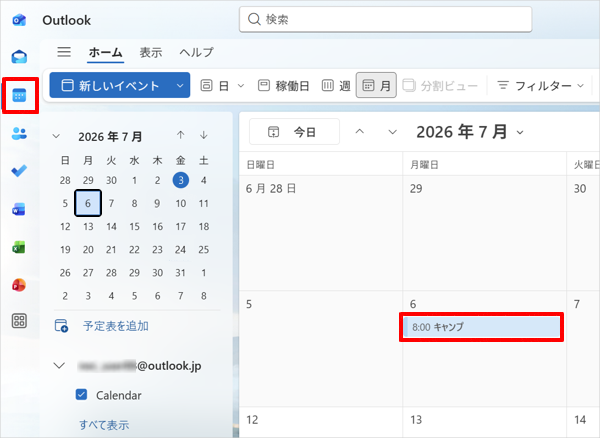
Task: Select the 表示 tab
Action: (151, 52)
